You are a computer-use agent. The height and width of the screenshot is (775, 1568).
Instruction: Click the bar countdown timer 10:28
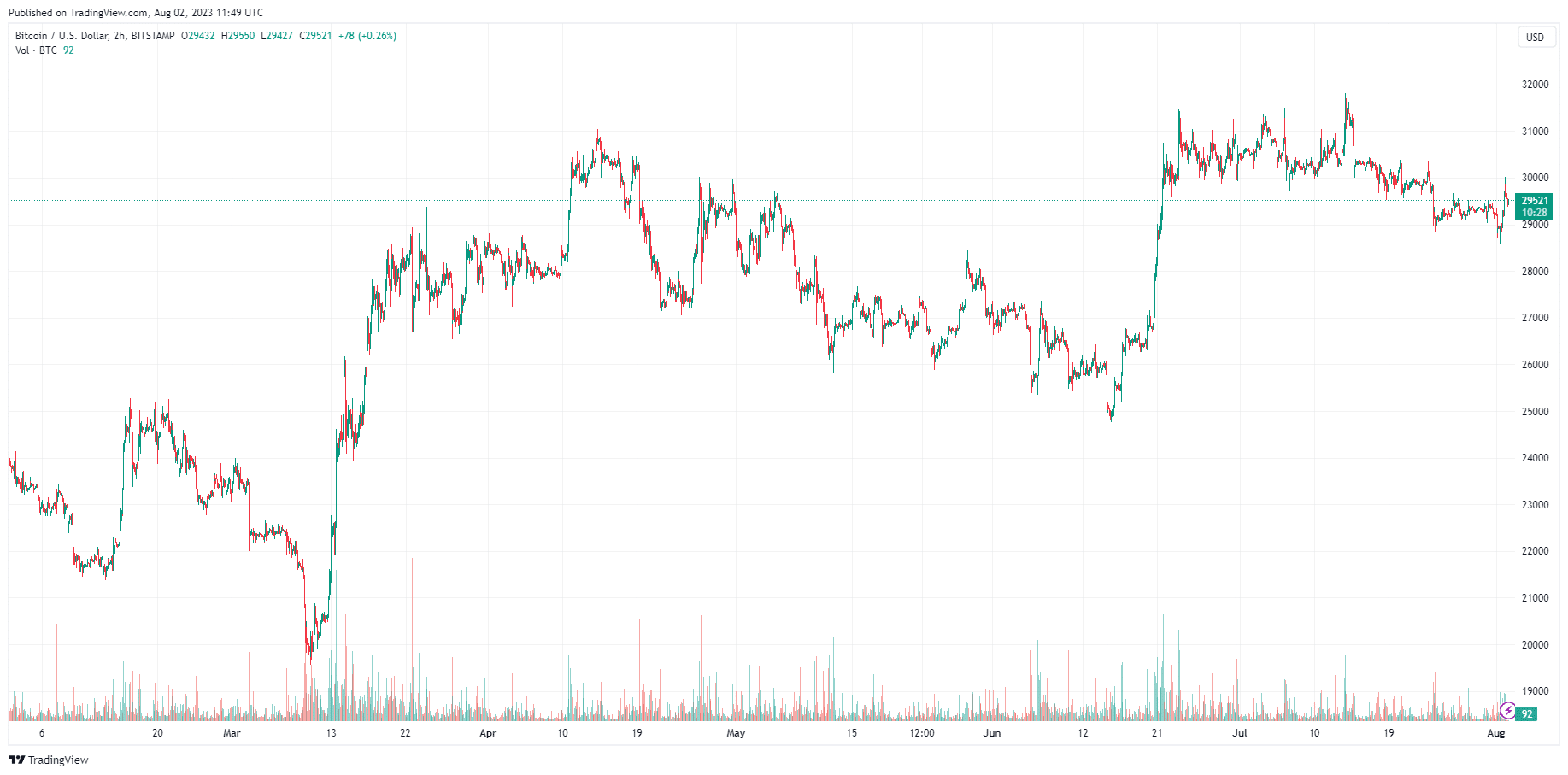pyautogui.click(x=1535, y=213)
